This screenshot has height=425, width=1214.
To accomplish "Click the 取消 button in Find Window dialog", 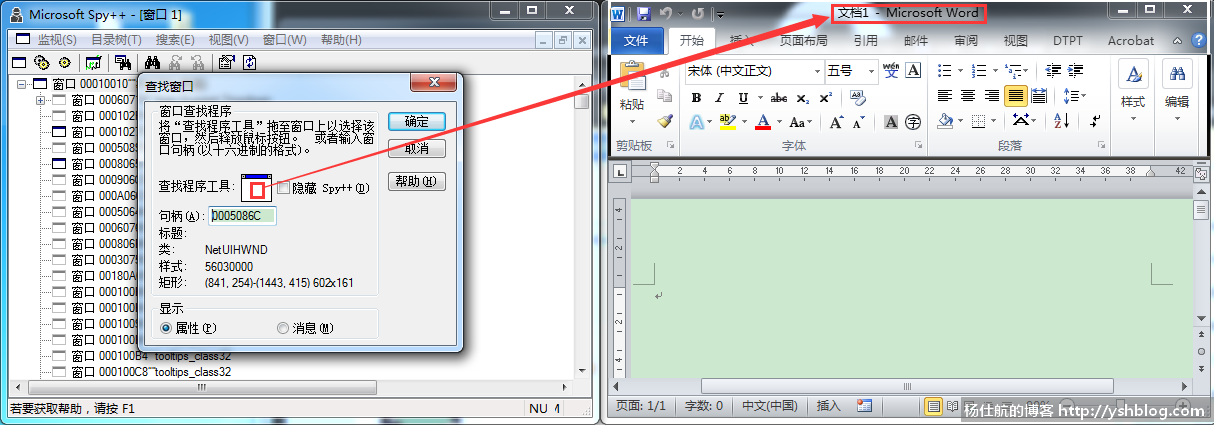I will (x=417, y=148).
